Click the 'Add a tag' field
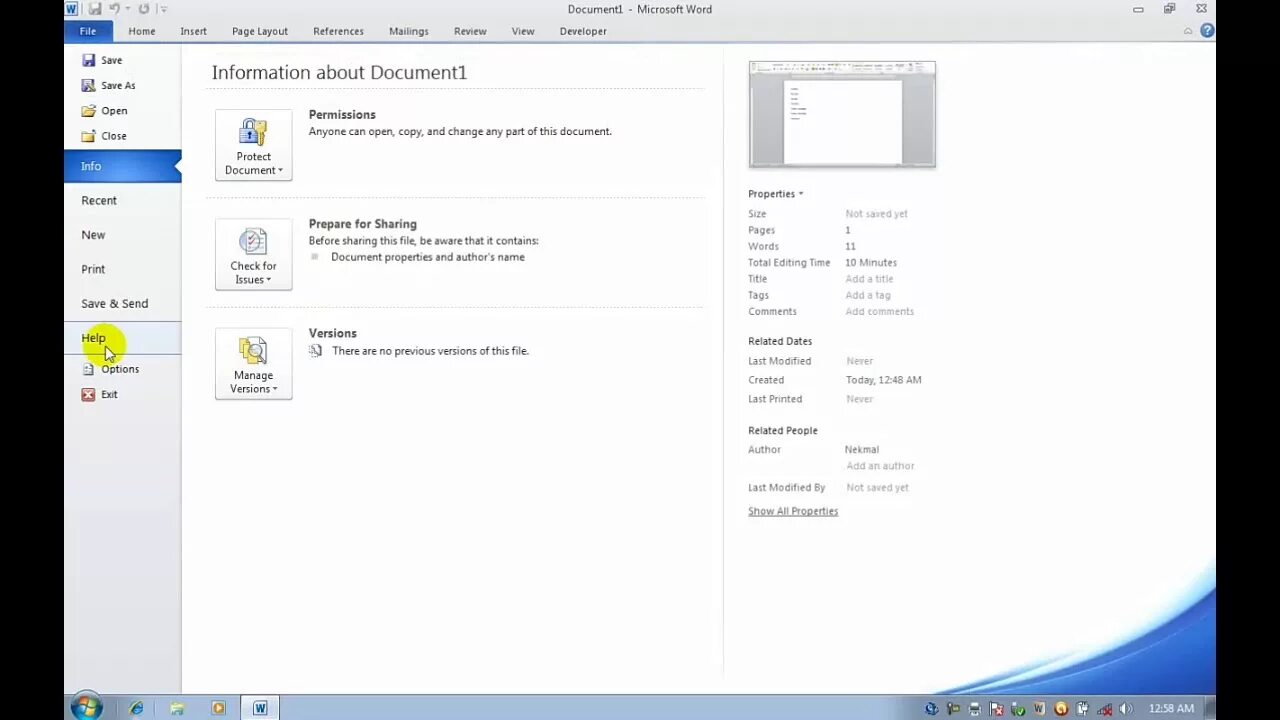 tap(868, 295)
